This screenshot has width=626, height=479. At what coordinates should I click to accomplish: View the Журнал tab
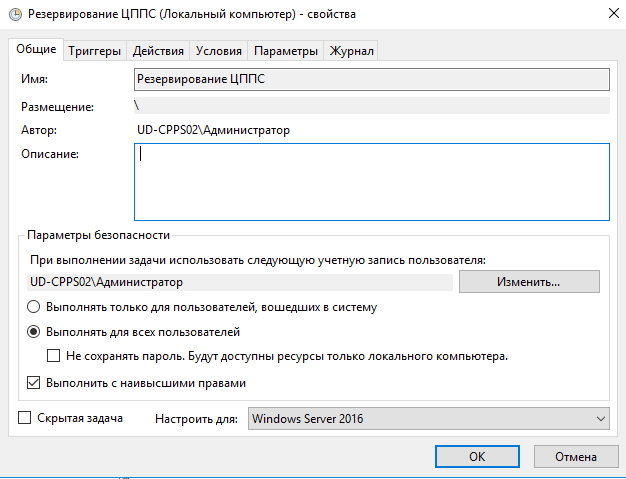351,51
